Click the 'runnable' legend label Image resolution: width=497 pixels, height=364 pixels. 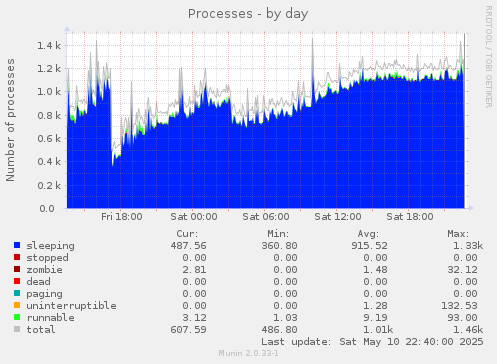coord(51,318)
